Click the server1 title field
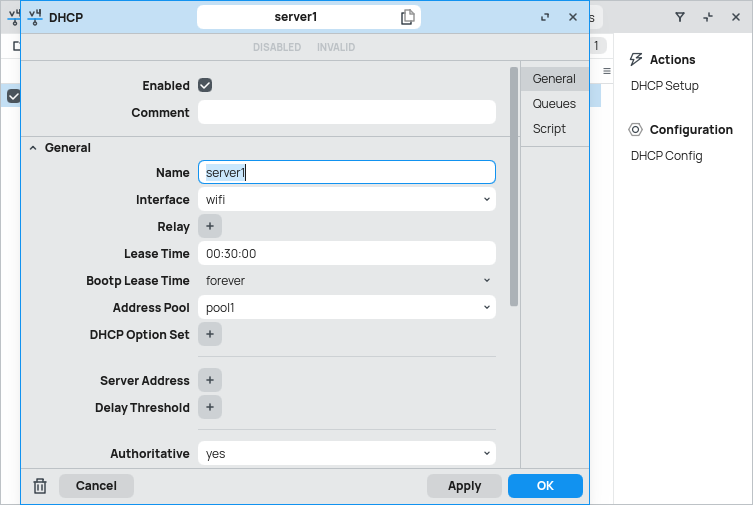Screen dimensions: 753x505 point(309,17)
